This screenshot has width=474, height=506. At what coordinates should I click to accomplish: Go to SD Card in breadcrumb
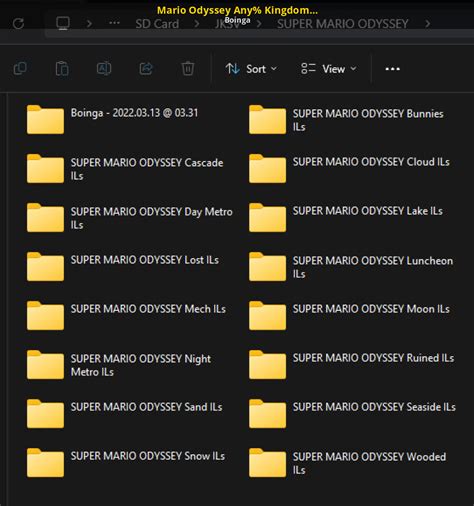click(x=157, y=24)
